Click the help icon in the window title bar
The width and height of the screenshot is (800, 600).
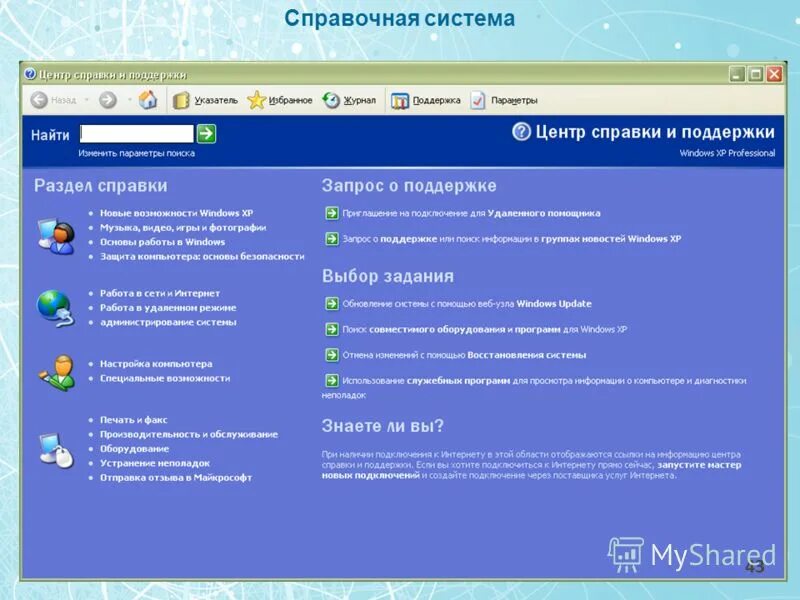(30, 74)
